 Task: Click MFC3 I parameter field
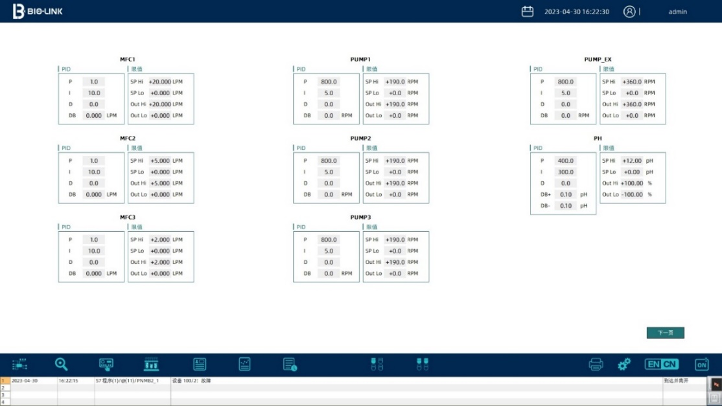(94, 250)
